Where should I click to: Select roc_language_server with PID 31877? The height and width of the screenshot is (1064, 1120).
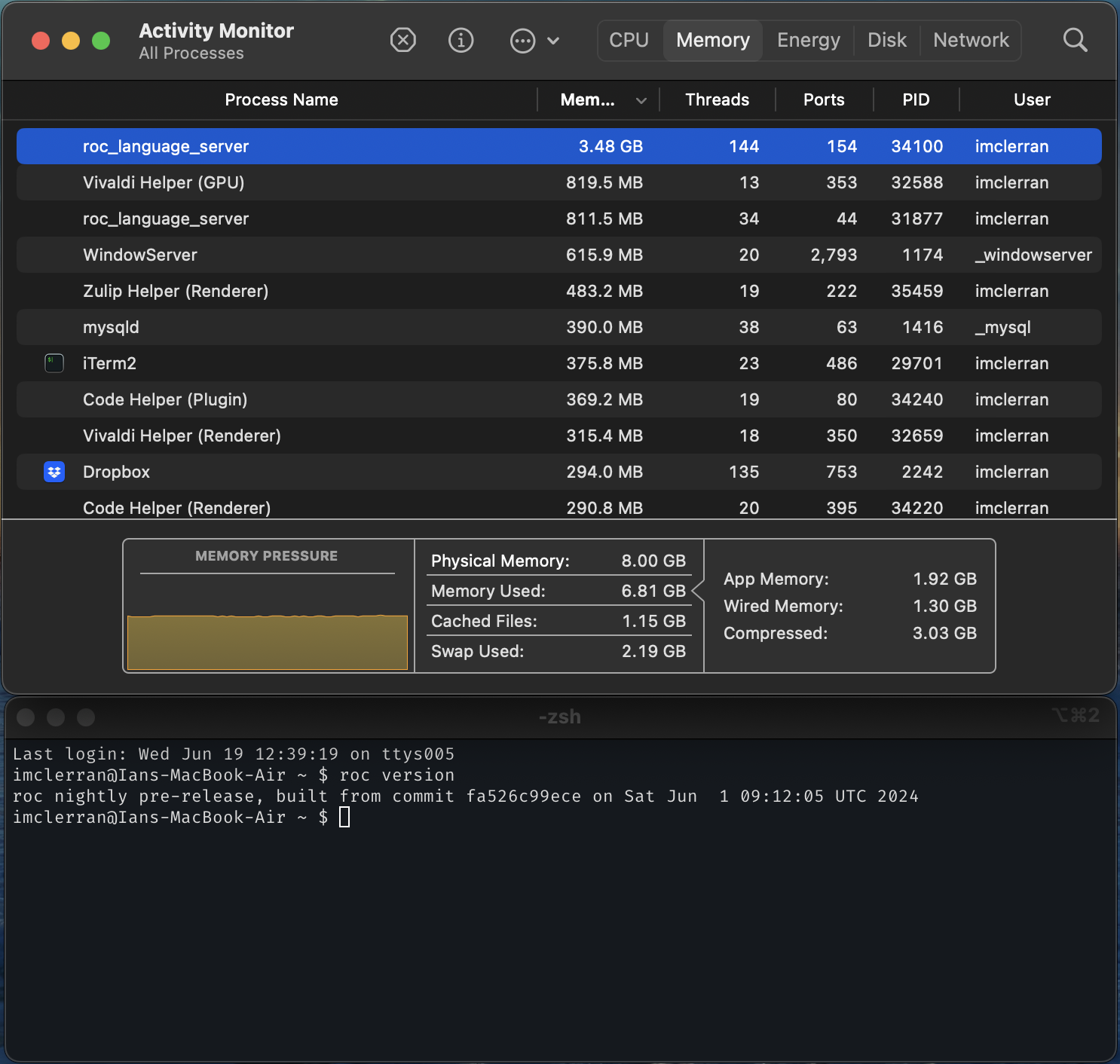pos(559,219)
